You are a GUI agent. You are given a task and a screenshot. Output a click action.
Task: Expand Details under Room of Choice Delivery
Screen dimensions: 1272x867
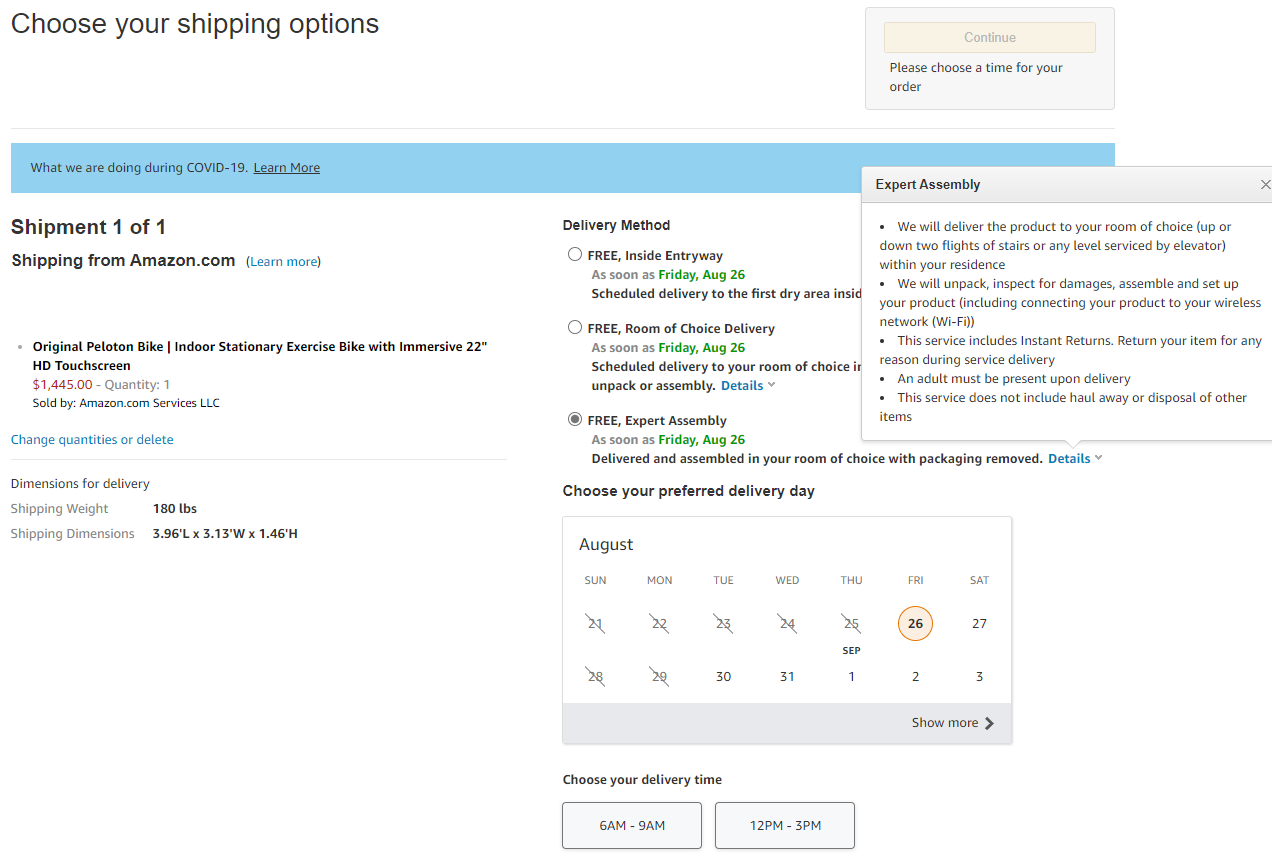point(748,386)
